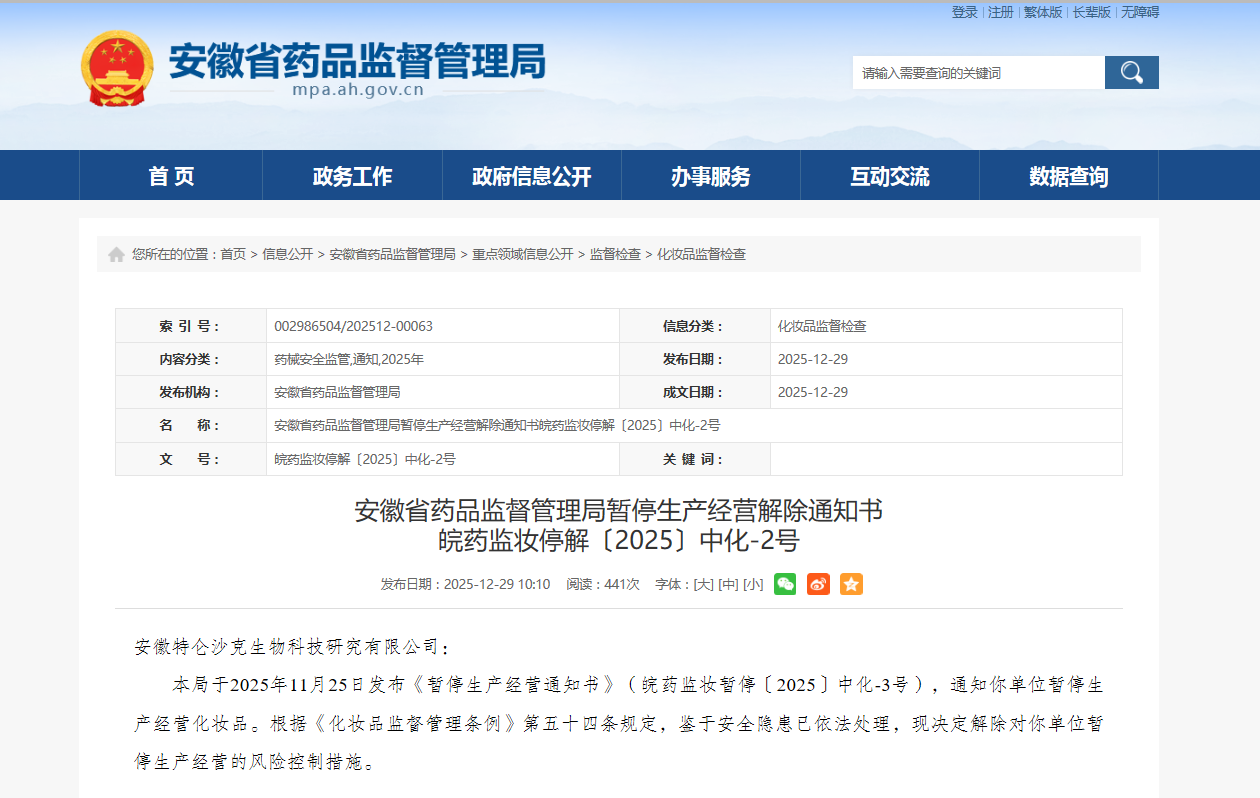The height and width of the screenshot is (798, 1260).
Task: Select 政府信息公开 in navigation bar
Action: tap(532, 176)
